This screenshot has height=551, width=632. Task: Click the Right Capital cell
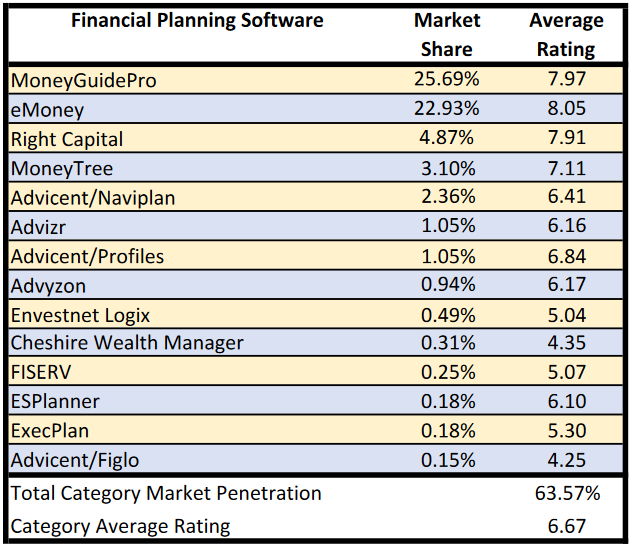pyautogui.click(x=67, y=138)
